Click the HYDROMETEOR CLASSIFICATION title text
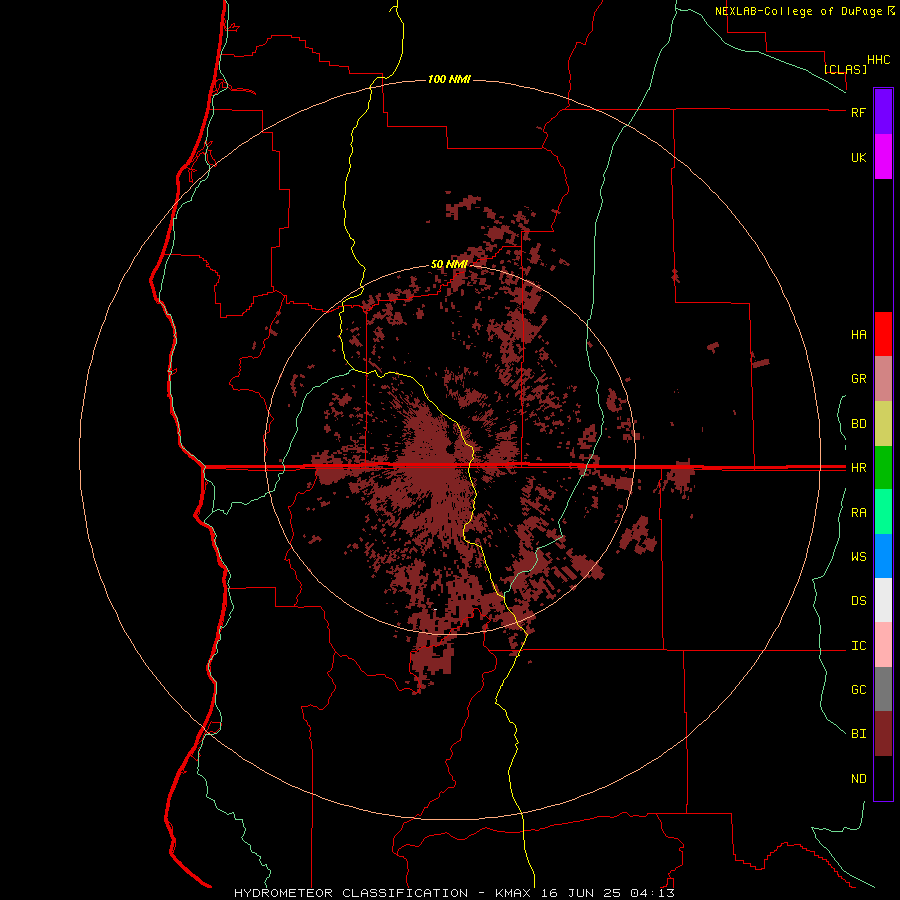Screen dimensions: 900x900 click(x=351, y=893)
